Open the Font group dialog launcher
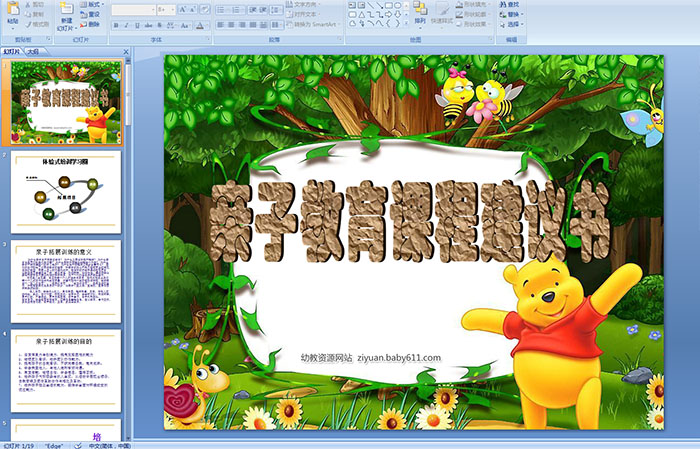Screen dimensions: 700x449 (208, 40)
